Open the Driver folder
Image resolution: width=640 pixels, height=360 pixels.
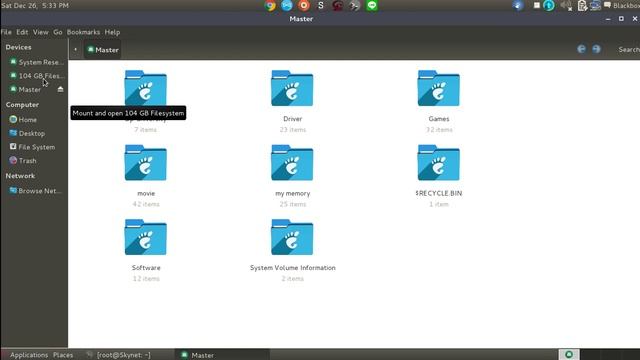[292, 89]
